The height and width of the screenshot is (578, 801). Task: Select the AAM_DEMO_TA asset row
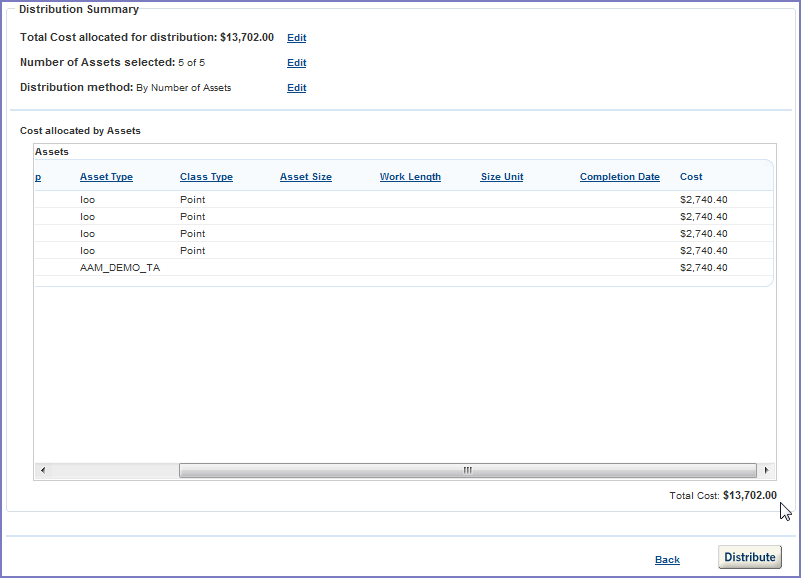click(120, 268)
